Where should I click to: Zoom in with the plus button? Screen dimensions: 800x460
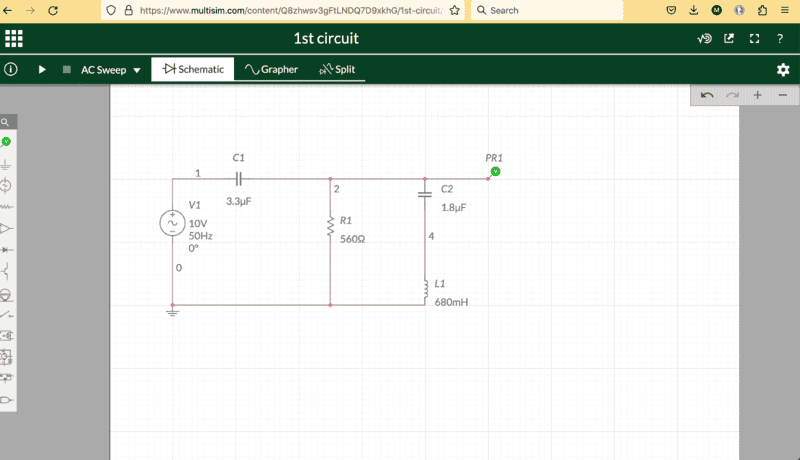pos(758,95)
